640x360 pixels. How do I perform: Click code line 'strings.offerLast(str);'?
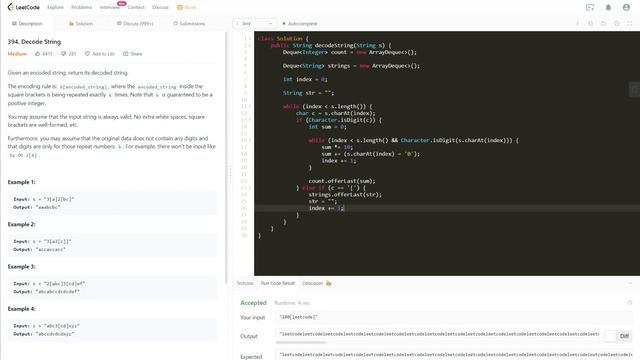pos(345,195)
